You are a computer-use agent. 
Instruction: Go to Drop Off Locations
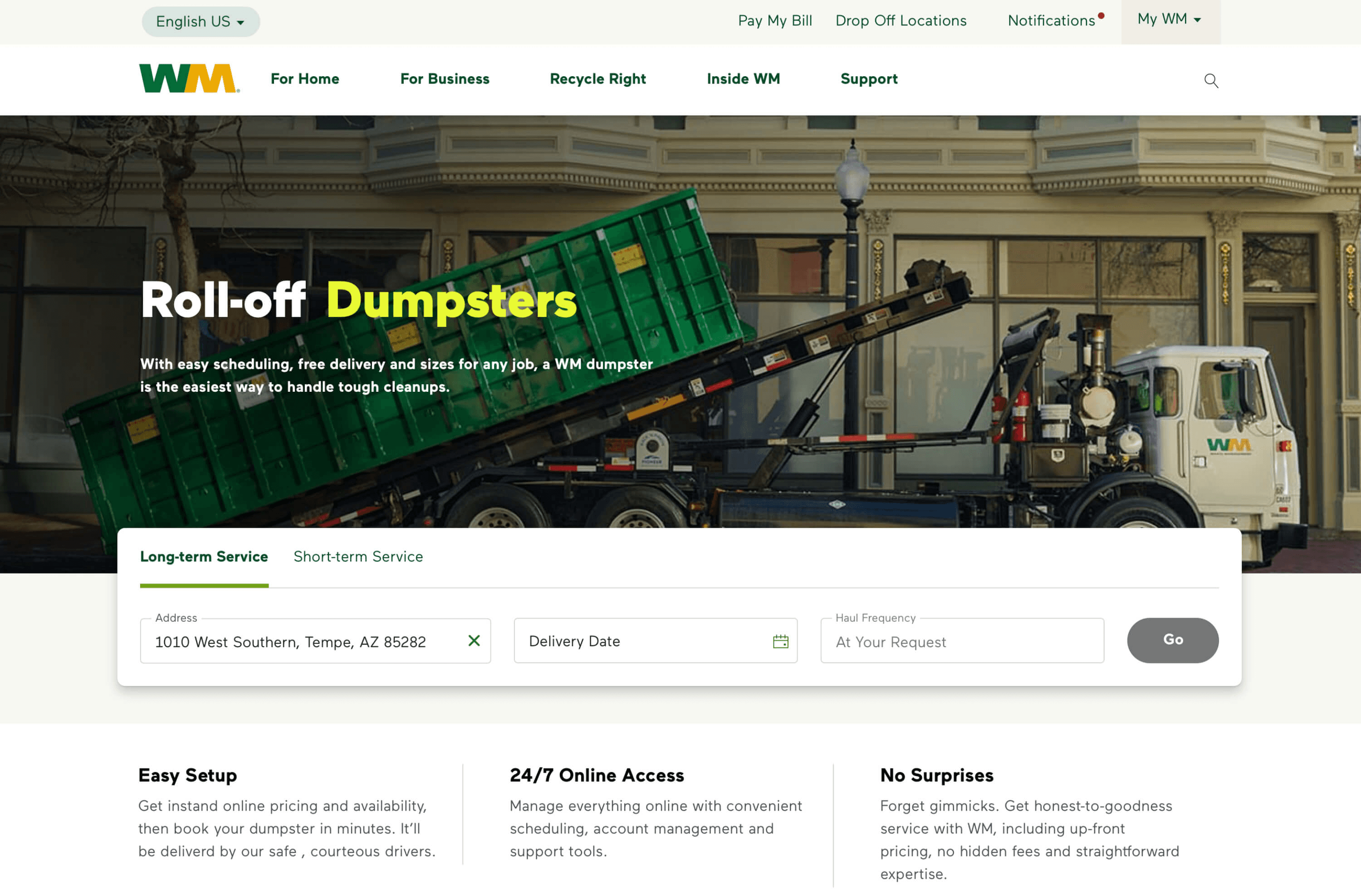click(x=901, y=20)
